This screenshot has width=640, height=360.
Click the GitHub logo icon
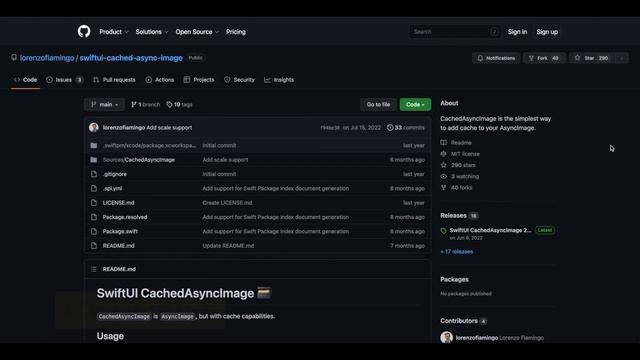click(84, 31)
